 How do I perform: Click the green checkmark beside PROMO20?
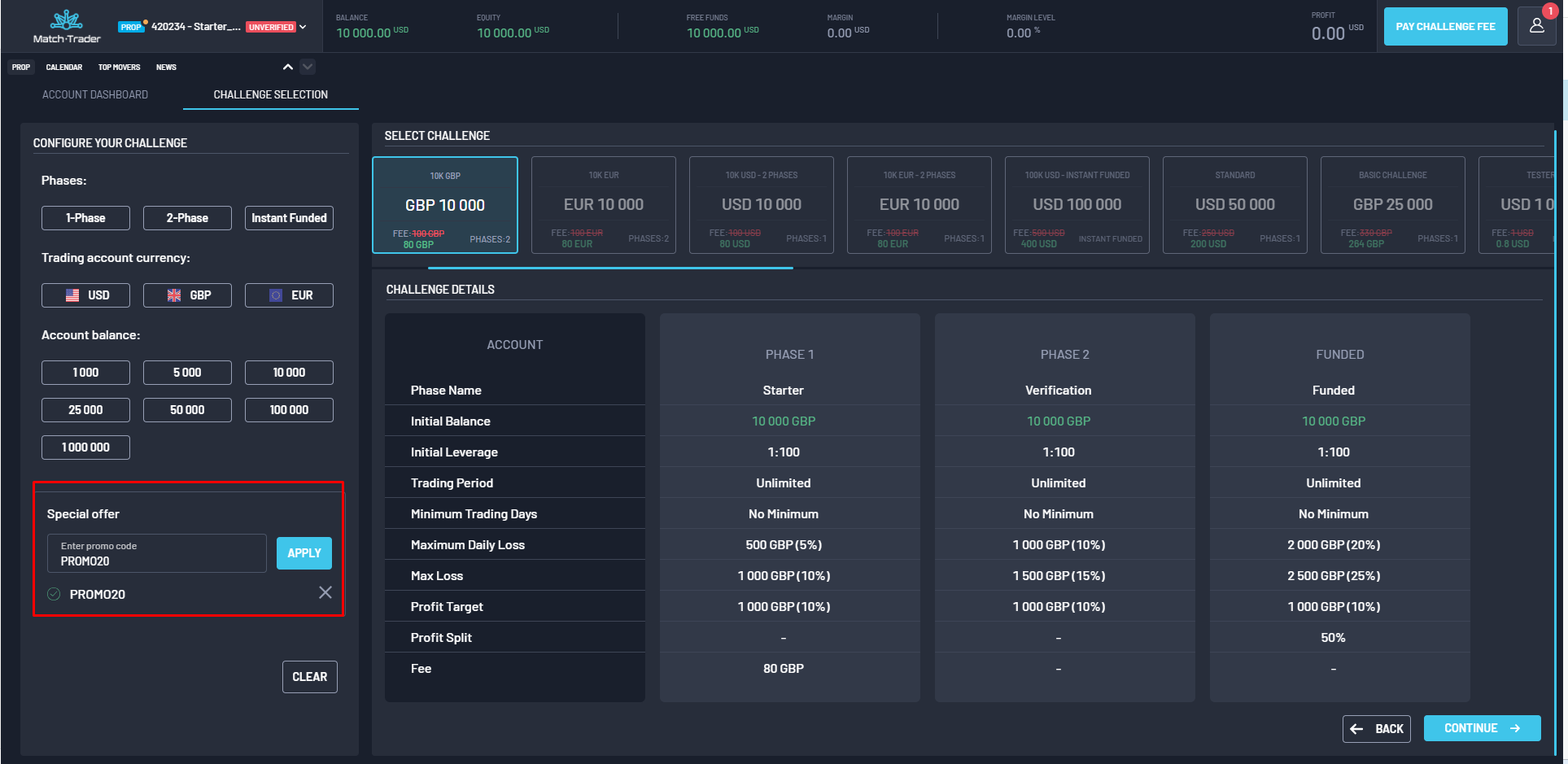(x=53, y=594)
